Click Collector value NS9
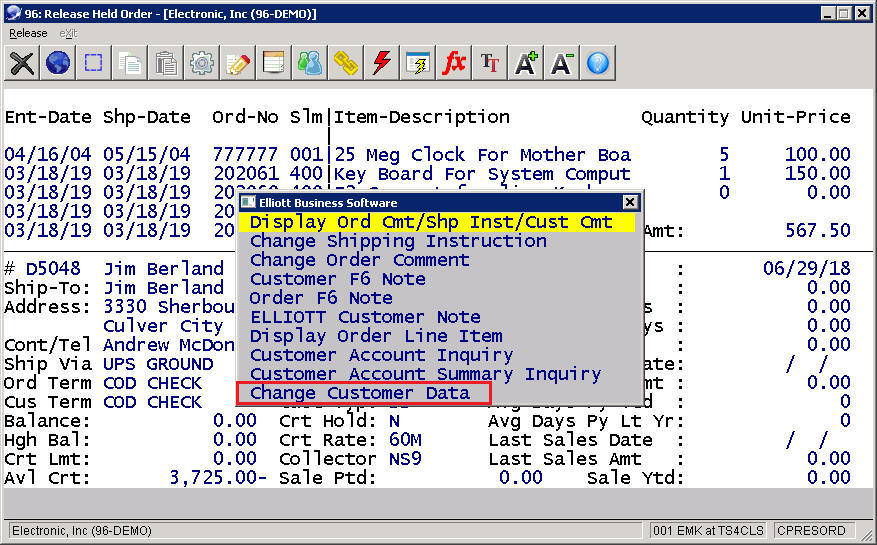Viewport: 877px width, 545px height. click(405, 459)
